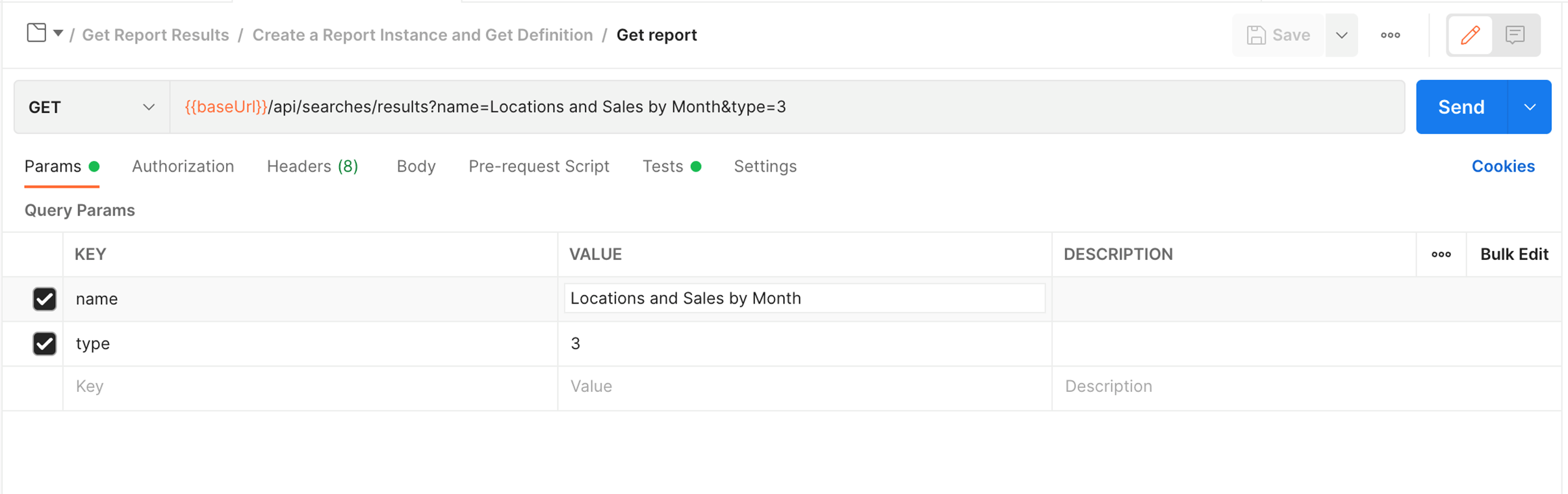Image resolution: width=1568 pixels, height=494 pixels.
Task: Open the Cookies link
Action: [1502, 166]
